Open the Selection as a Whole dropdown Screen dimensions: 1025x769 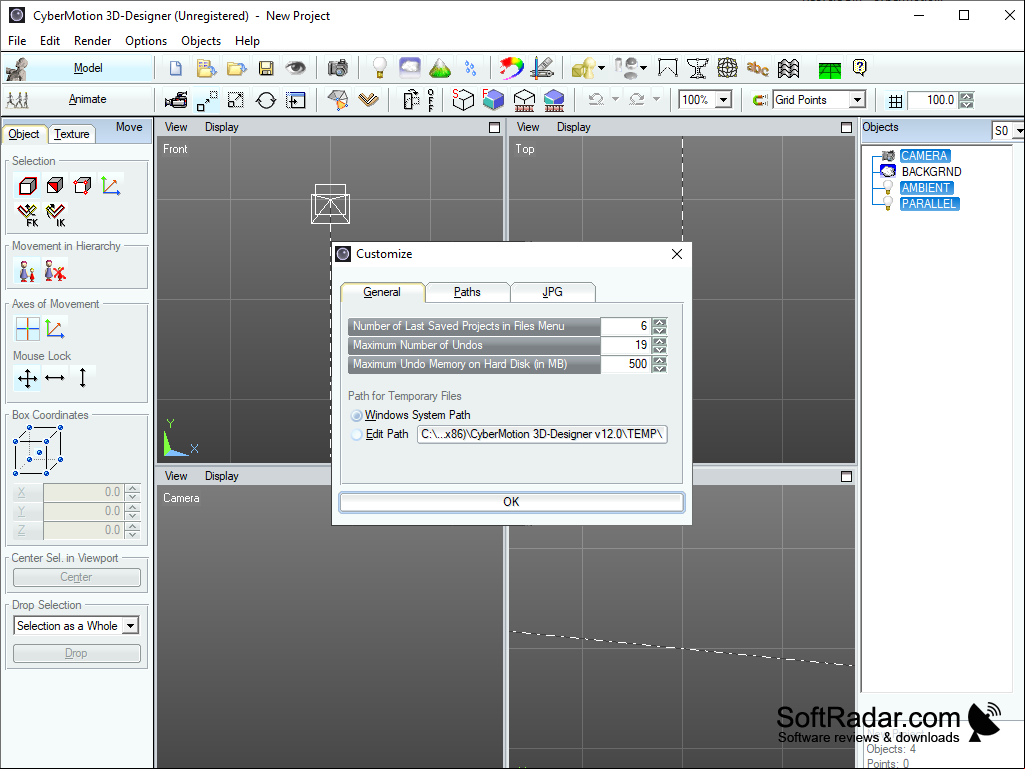tap(131, 626)
